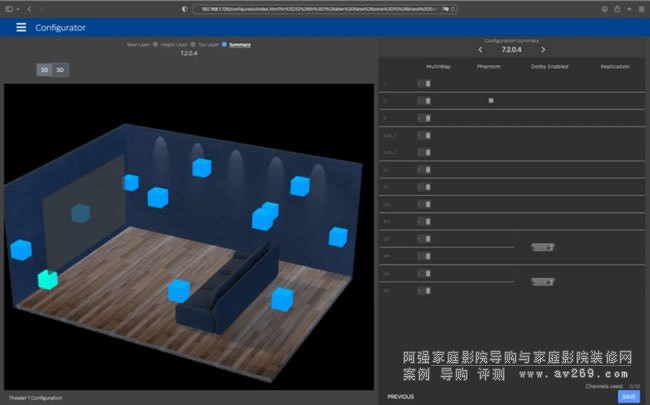The image size is (650, 405).
Task: Click the browser sidebar toggle icon
Action: (10, 8)
